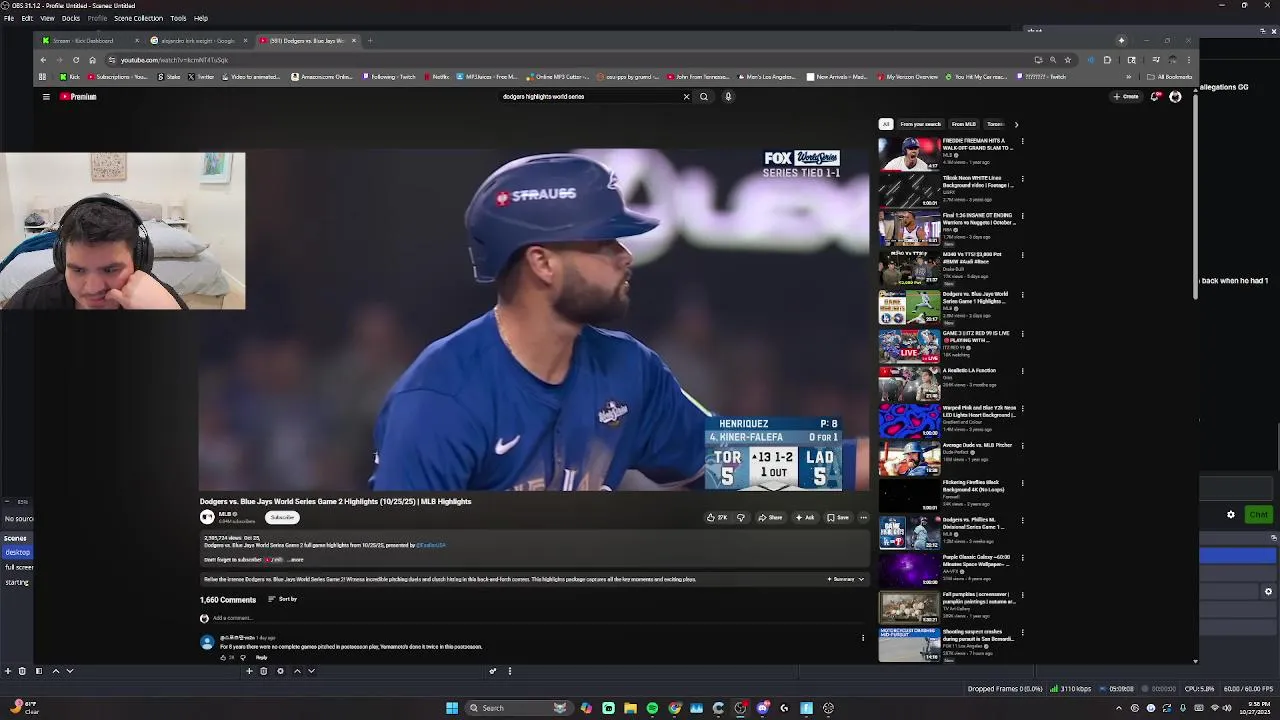Switch to the alejandro kirk weight Google tab
Viewport: 1280px width, 720px height.
tap(198, 41)
